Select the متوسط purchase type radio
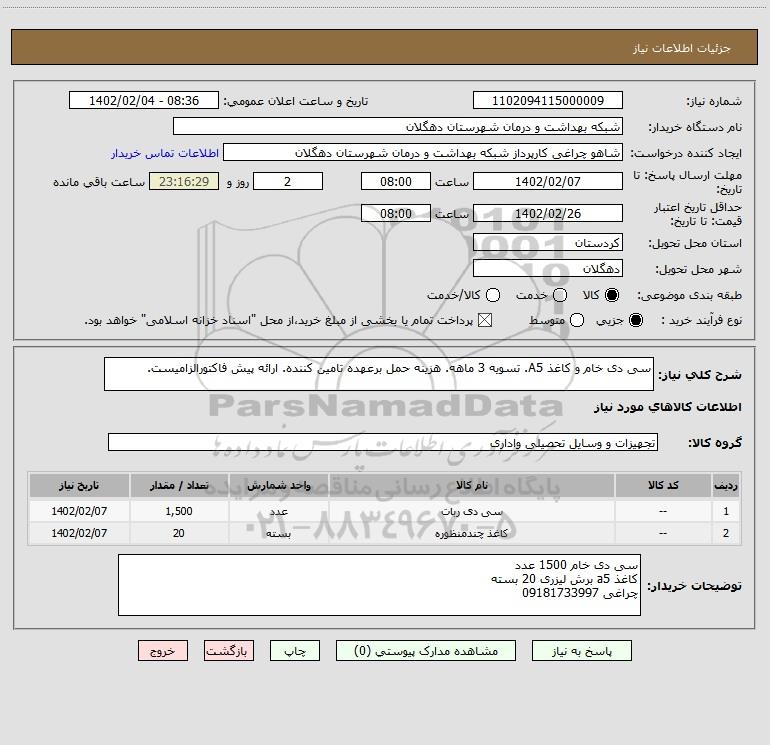The image size is (770, 745). pos(577,320)
